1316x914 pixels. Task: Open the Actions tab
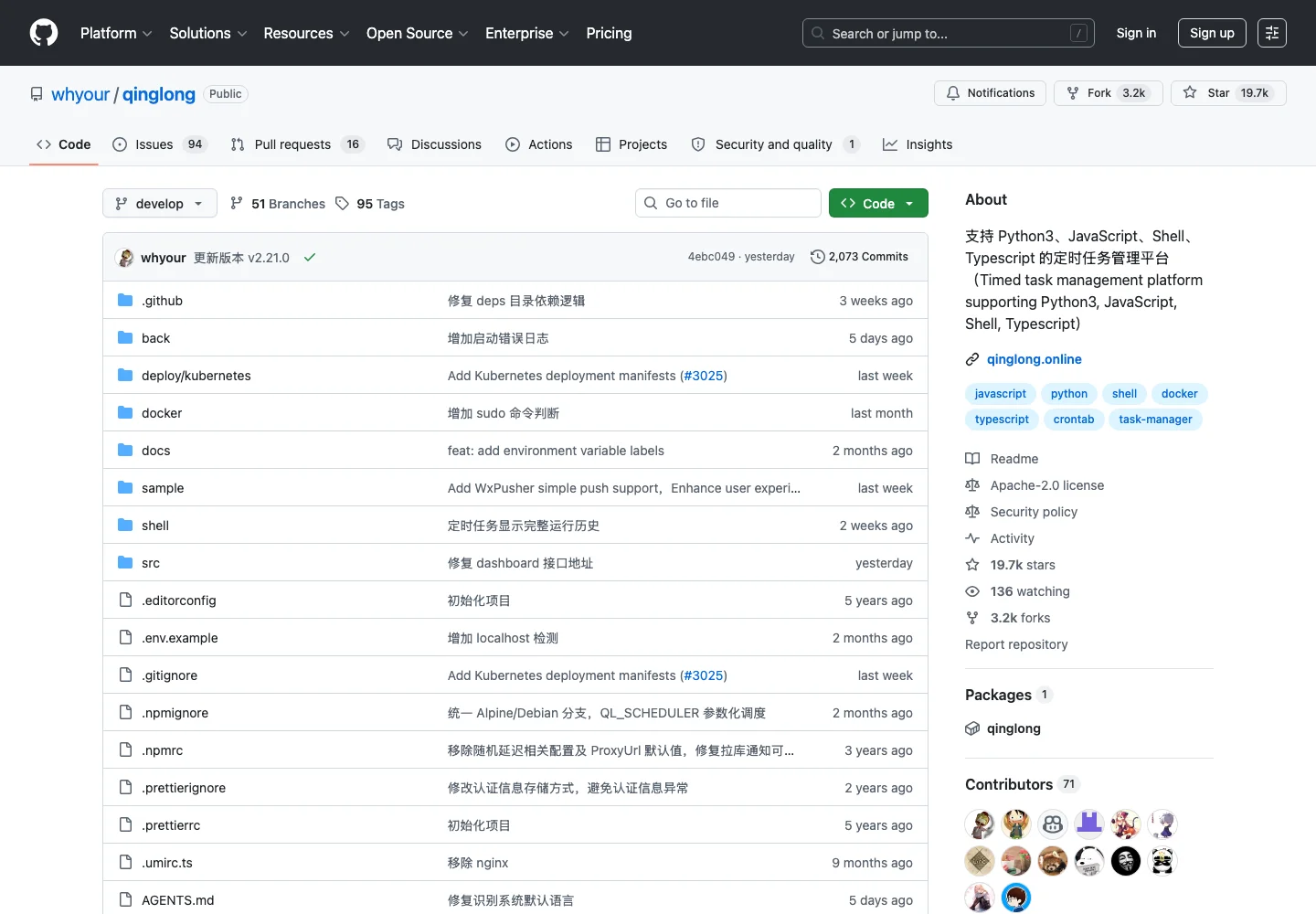click(x=539, y=144)
